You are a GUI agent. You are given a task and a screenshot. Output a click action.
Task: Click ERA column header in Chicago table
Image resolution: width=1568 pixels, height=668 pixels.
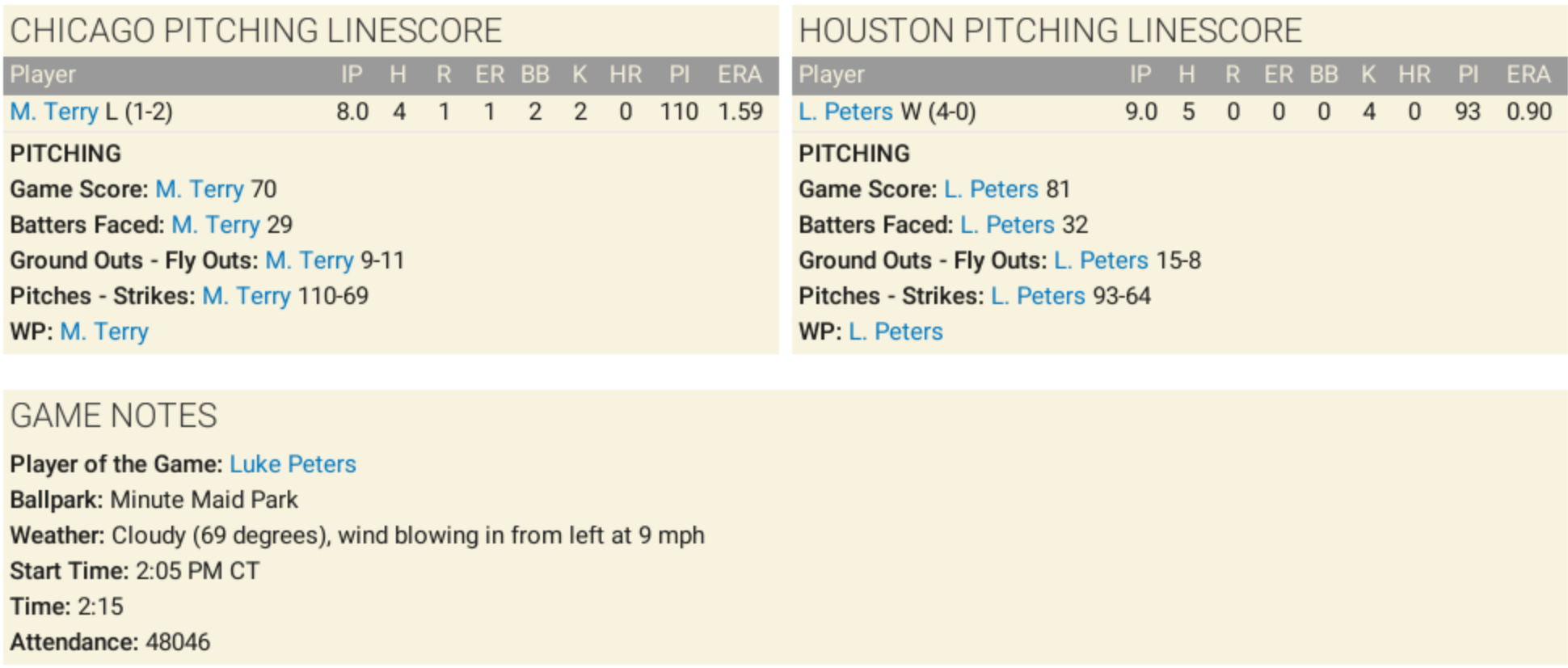740,75
